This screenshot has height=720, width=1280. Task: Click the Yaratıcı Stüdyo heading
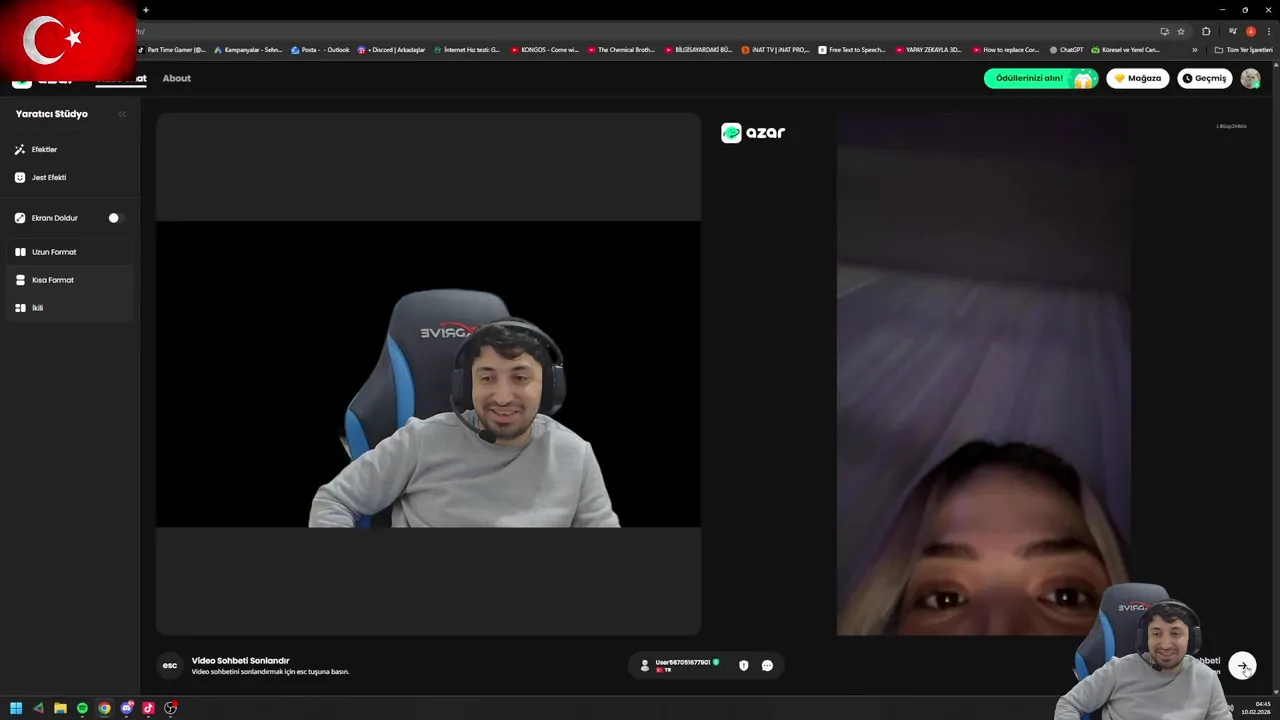coord(52,114)
